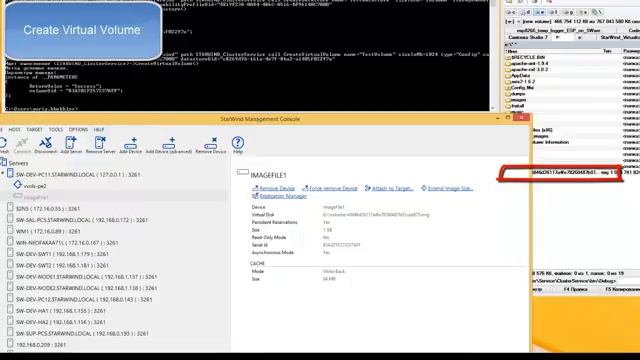
Task: Select dumps folder in file manager
Action: [x=518, y=94]
